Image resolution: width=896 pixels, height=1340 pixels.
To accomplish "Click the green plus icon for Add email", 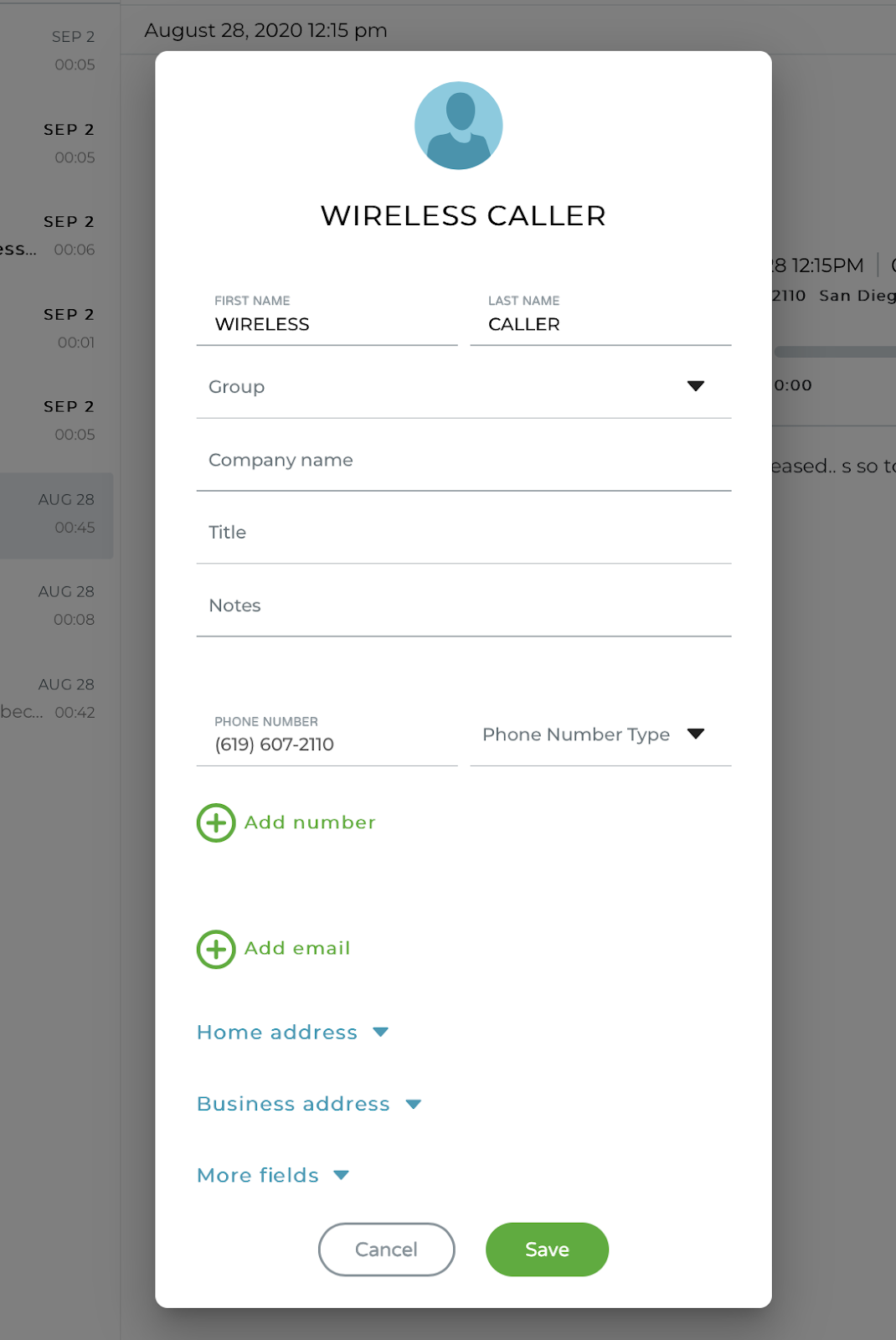I will click(x=216, y=950).
